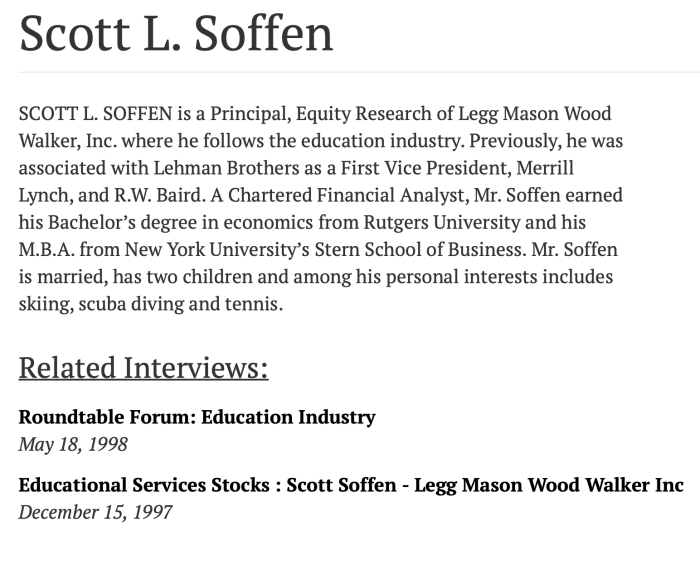700x579 pixels.
Task: Click the May 18, 1998 date
Action: click(x=73, y=444)
